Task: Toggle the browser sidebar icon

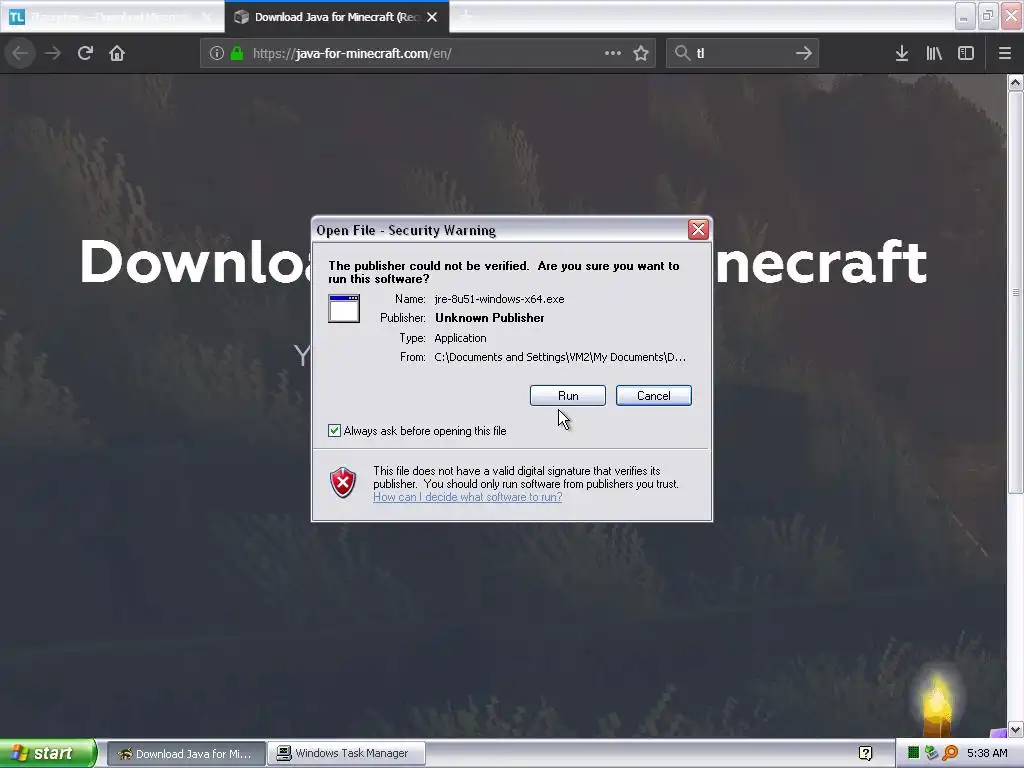Action: point(966,53)
